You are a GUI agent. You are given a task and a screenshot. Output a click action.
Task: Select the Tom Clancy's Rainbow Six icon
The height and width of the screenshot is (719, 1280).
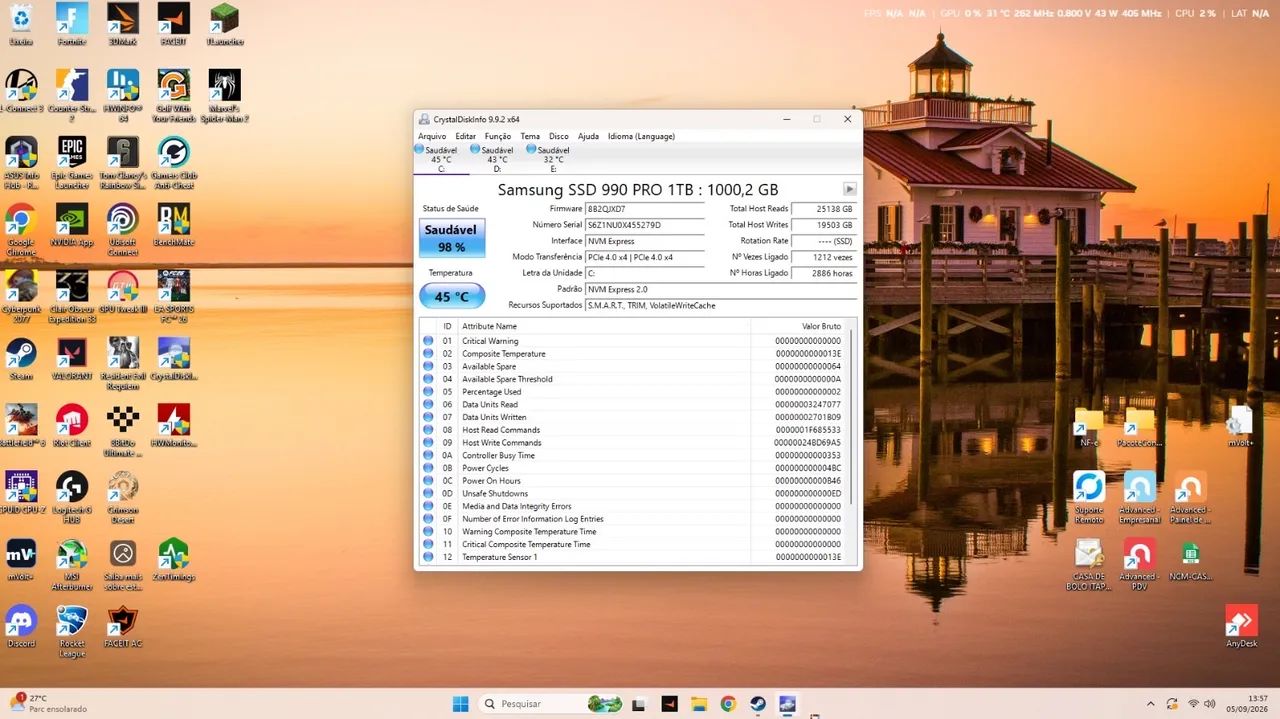(x=123, y=162)
